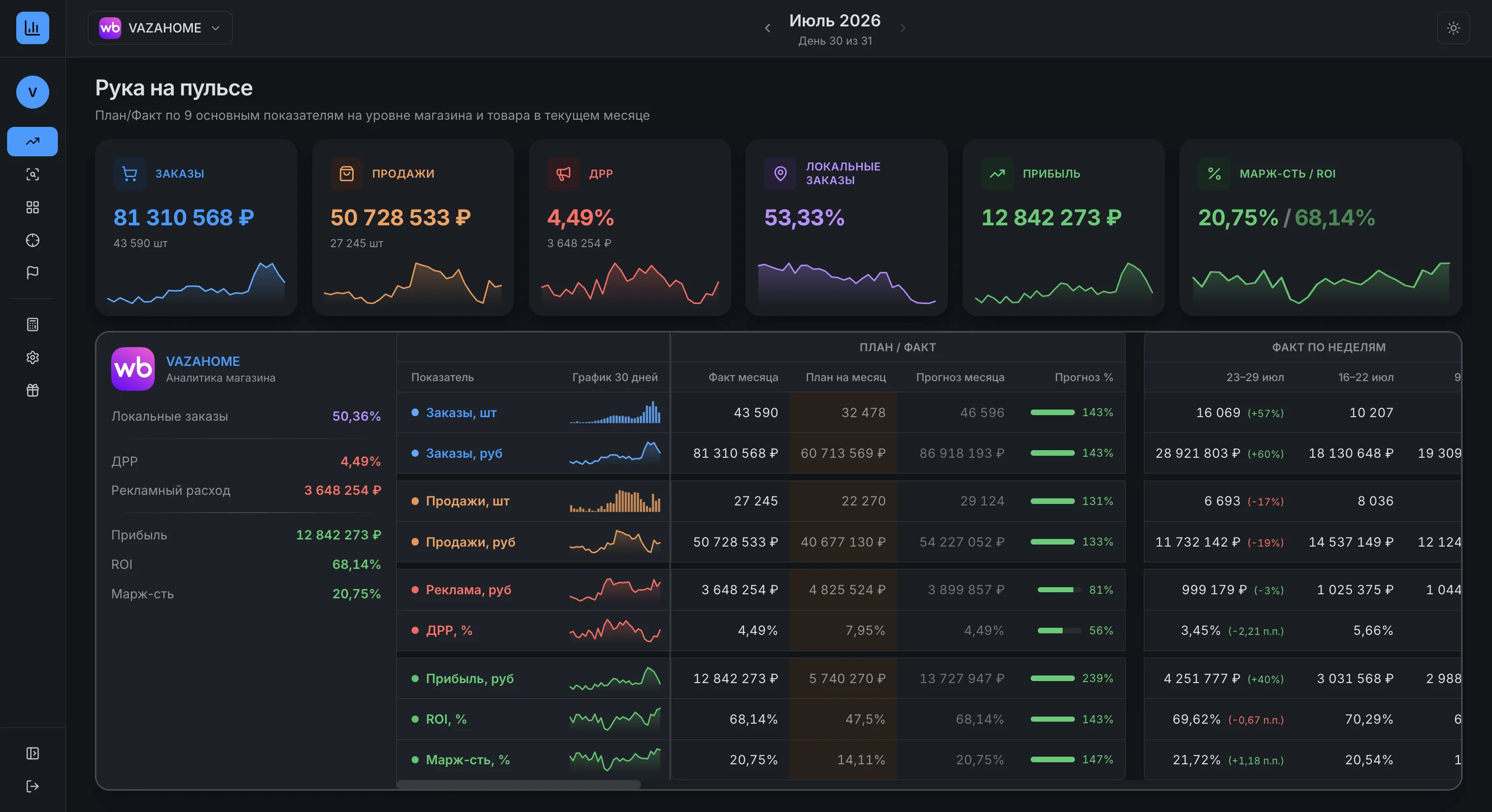Go to previous month with left chevron
Image resolution: width=1492 pixels, height=812 pixels.
767,28
